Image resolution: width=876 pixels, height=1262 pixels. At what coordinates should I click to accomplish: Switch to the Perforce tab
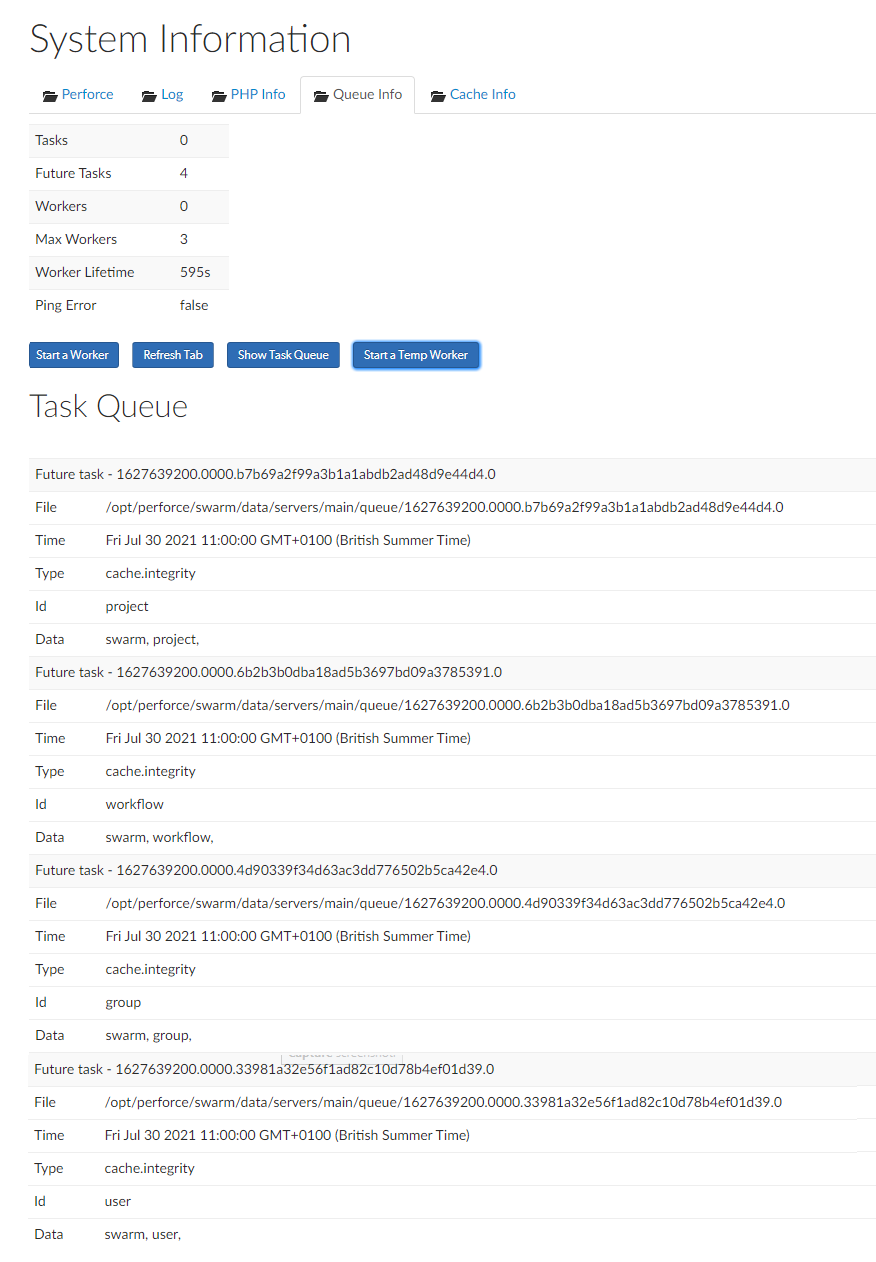pos(87,94)
